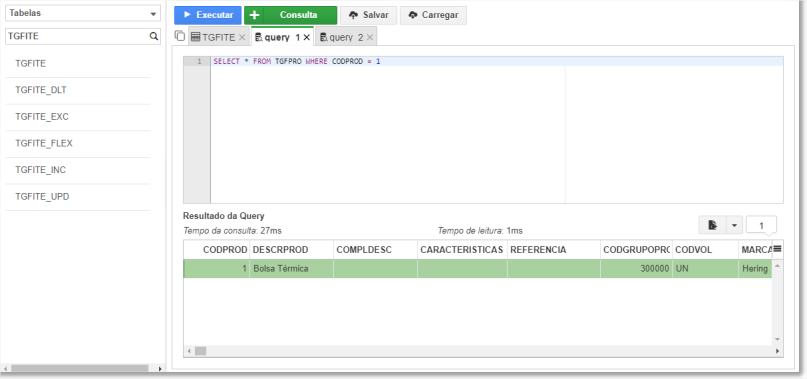
Task: Create a new Consulta
Action: [290, 15]
